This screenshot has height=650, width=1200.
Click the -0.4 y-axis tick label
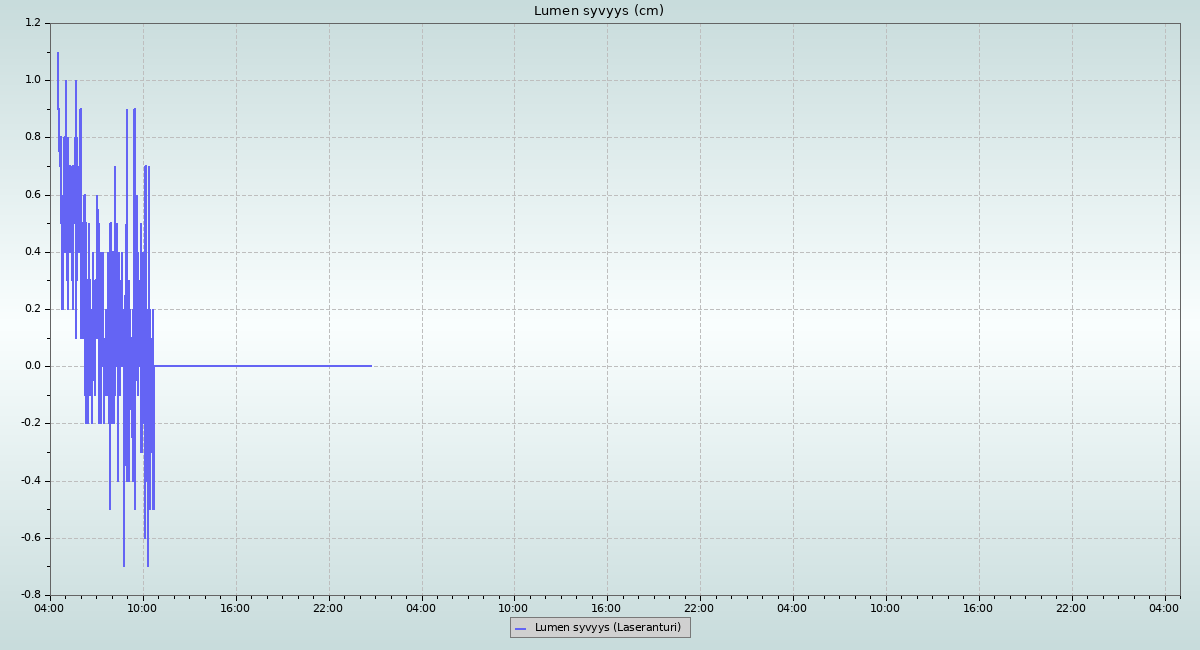click(x=31, y=481)
